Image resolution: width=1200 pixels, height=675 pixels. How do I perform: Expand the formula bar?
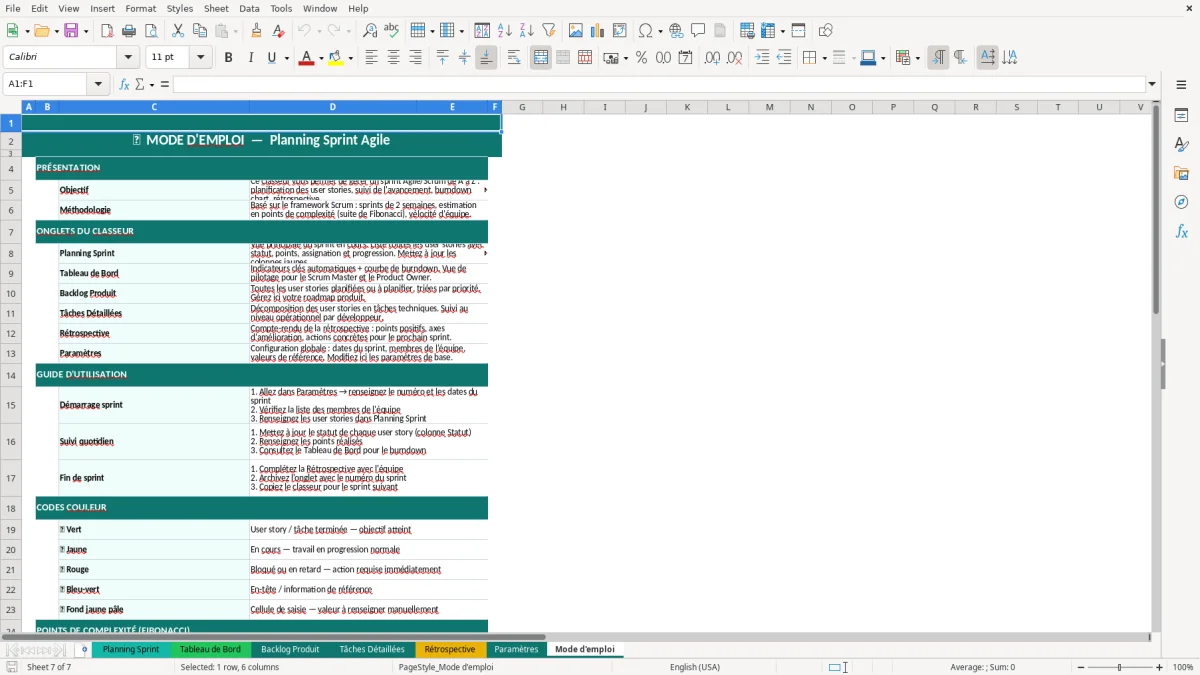tap(1152, 84)
